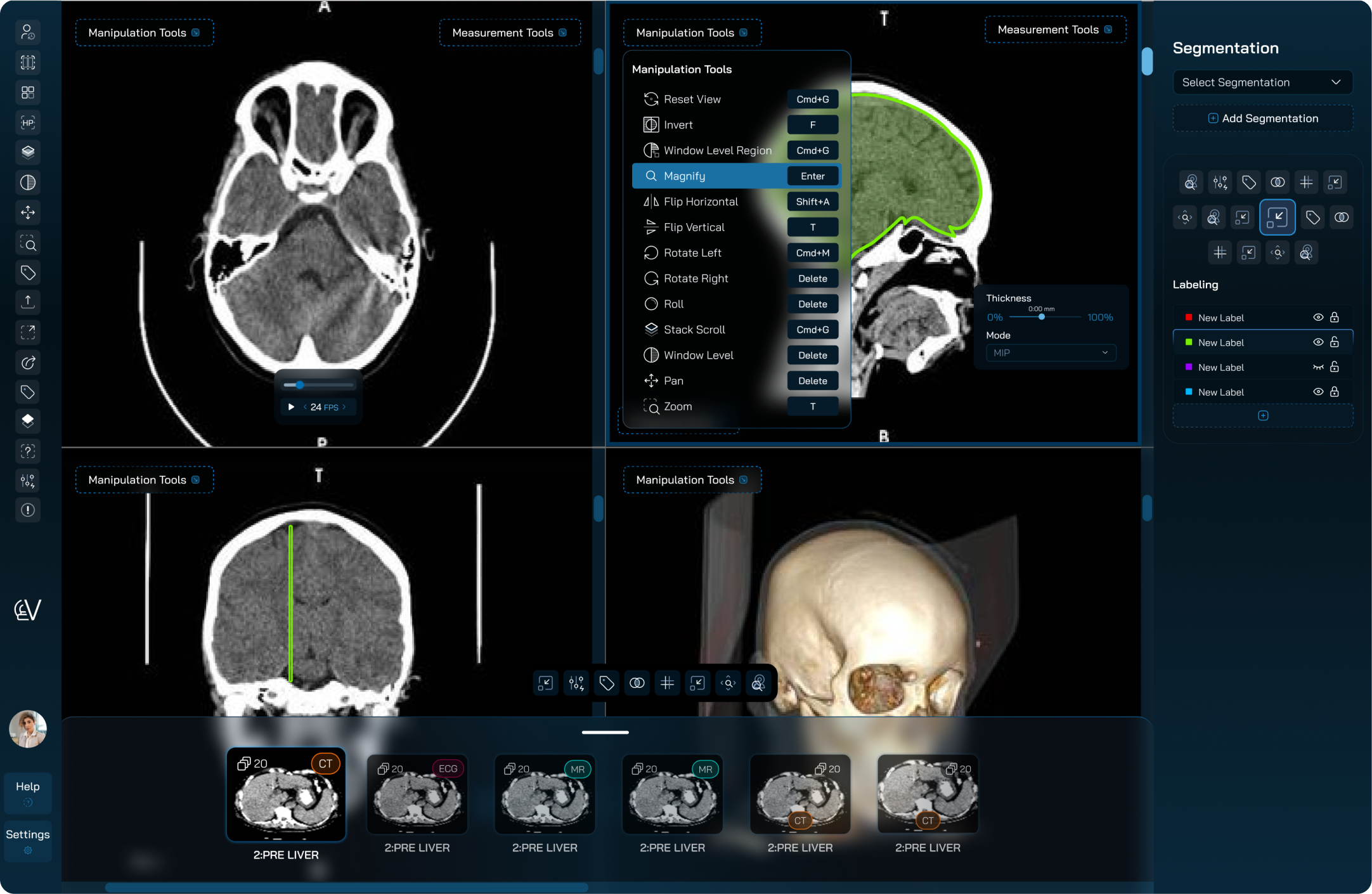Click the HP hanging protocol icon

click(x=28, y=122)
